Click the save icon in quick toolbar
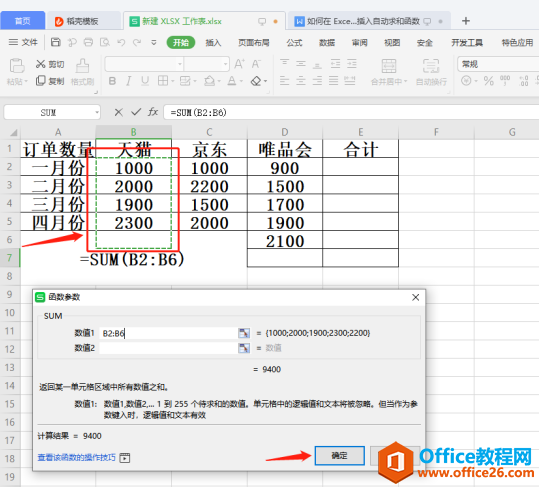This screenshot has height=490, width=541. [56, 42]
